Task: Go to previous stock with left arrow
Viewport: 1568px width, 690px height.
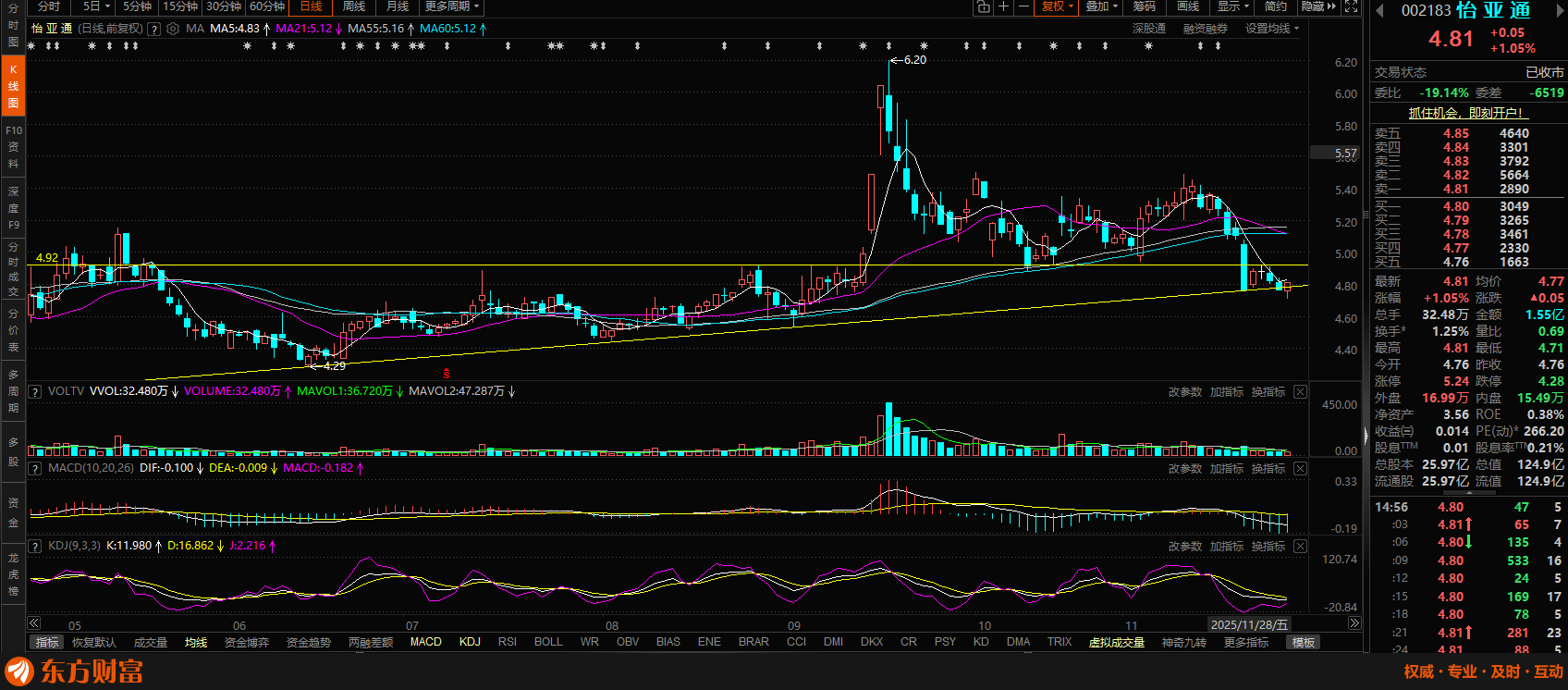Action: (x=1379, y=11)
